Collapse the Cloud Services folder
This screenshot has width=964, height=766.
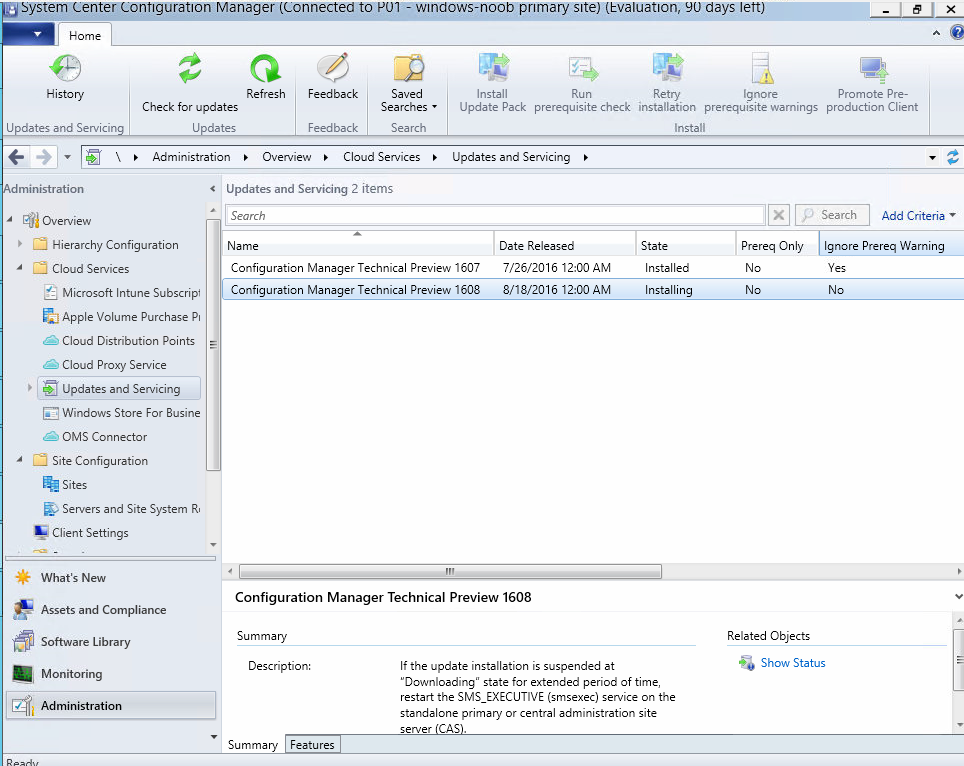point(20,268)
